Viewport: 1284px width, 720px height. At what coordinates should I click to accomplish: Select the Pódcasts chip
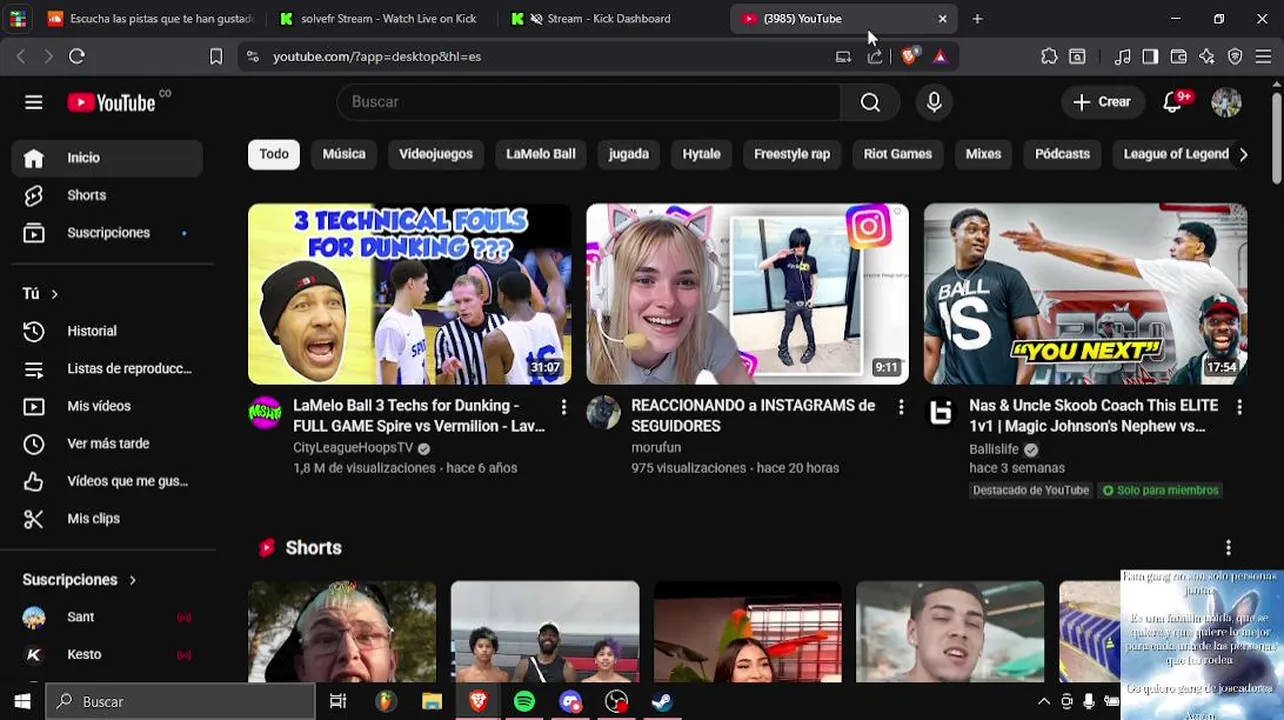(x=1062, y=154)
